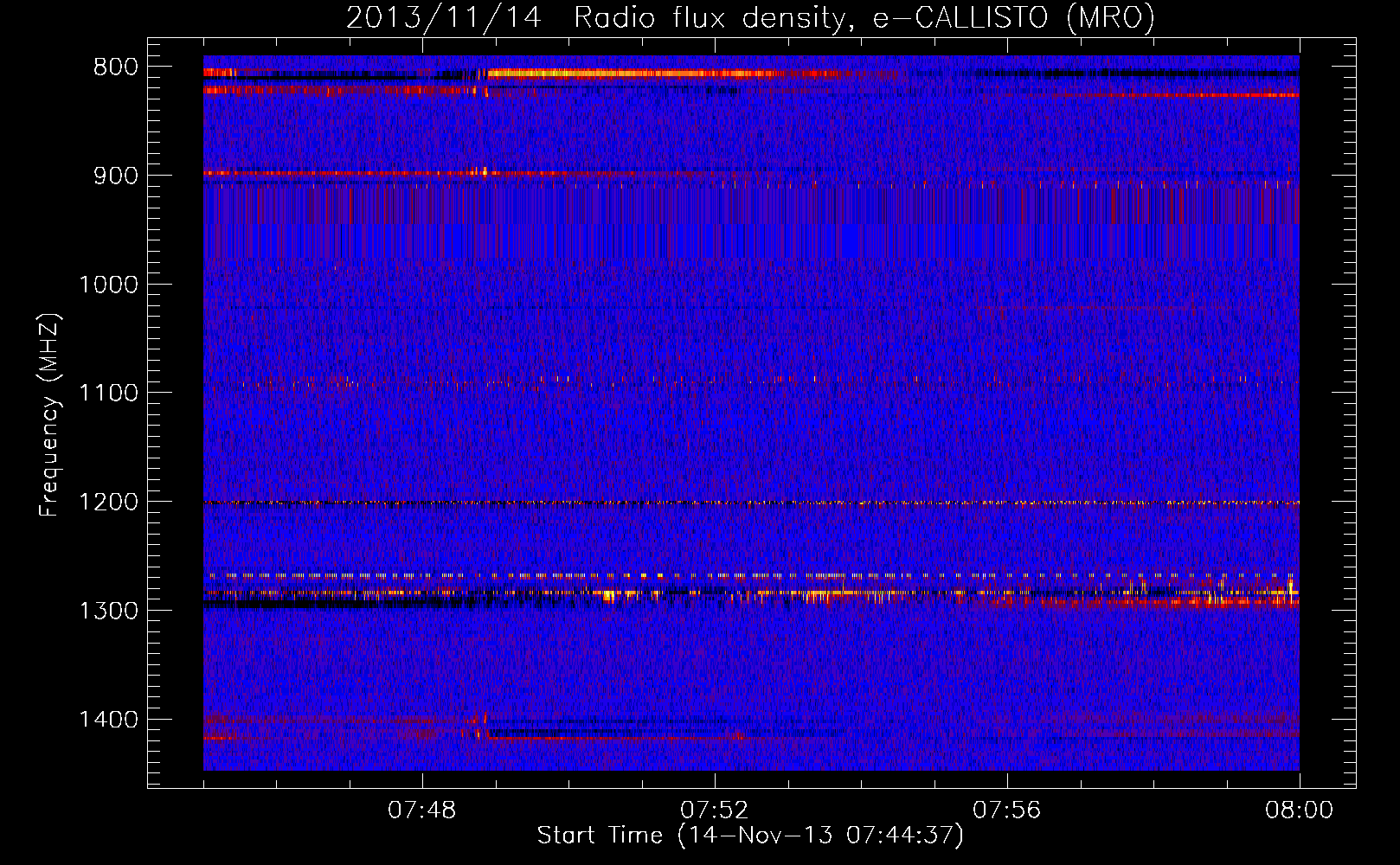Click the bright yellow emission band near 800 MHz

click(x=636, y=74)
